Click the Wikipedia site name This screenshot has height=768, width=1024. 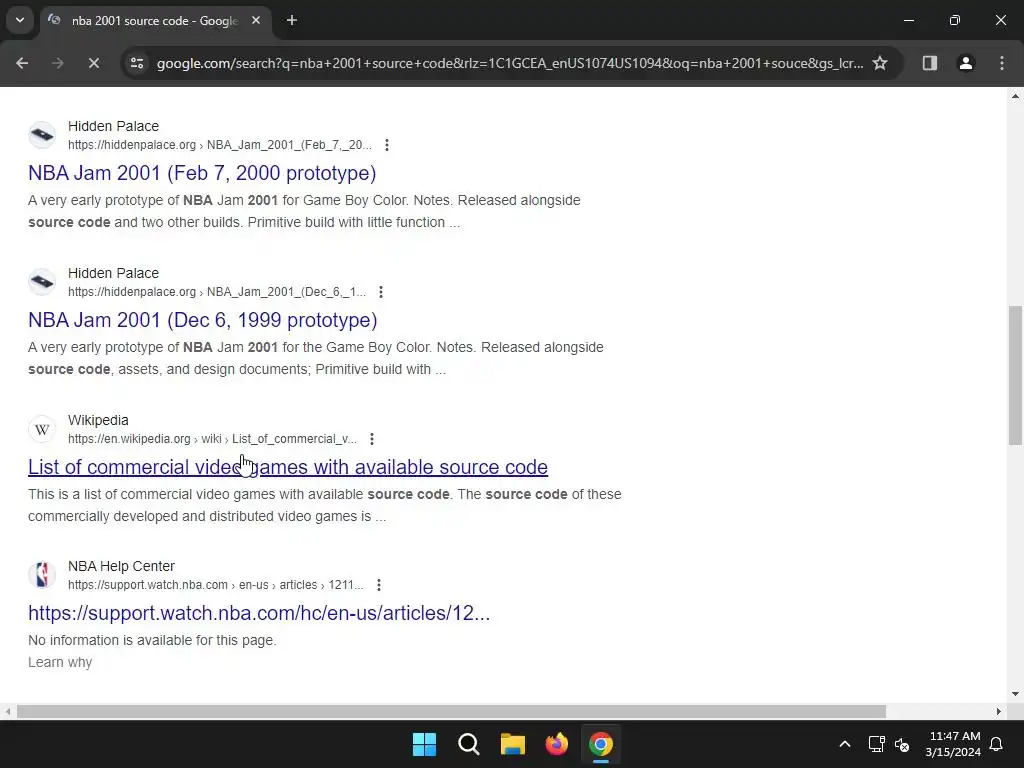[98, 420]
